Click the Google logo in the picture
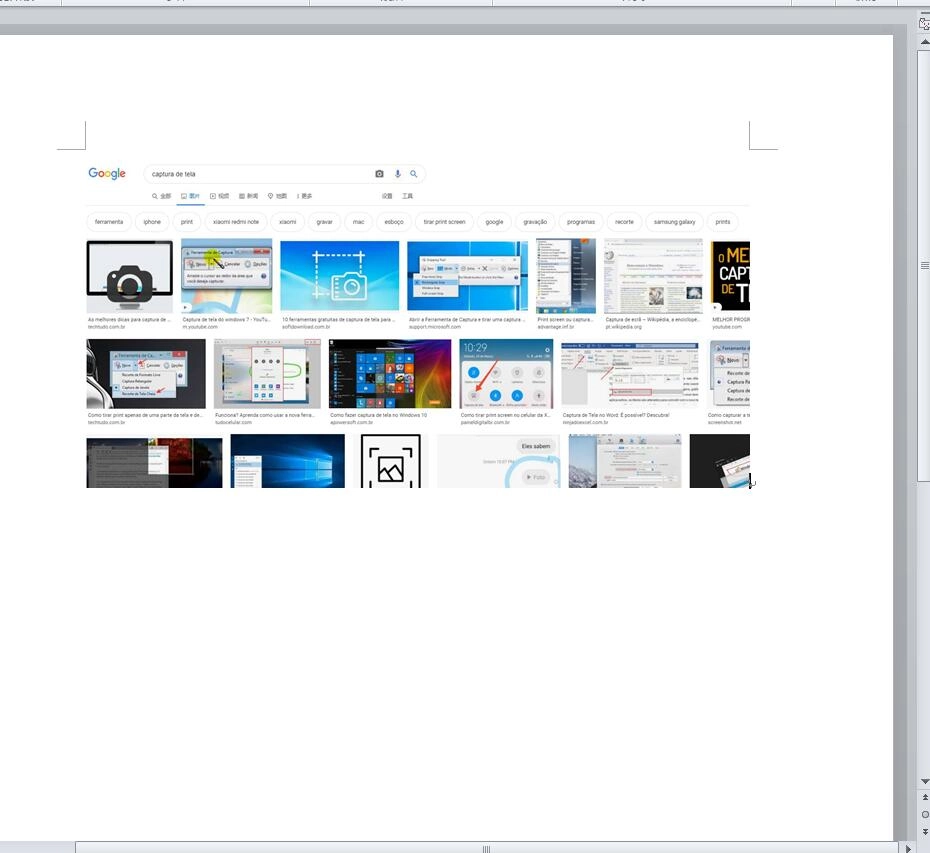Screen dimensions: 930x853 (107, 173)
